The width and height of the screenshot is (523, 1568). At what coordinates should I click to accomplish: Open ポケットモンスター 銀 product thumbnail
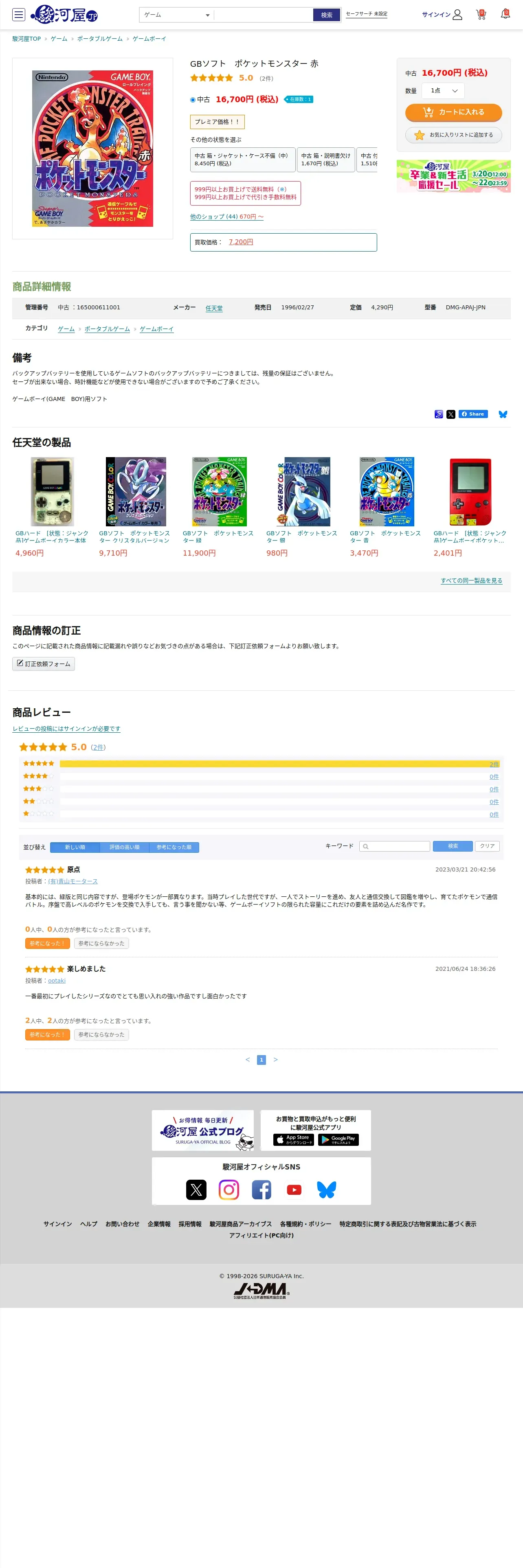coord(303,492)
